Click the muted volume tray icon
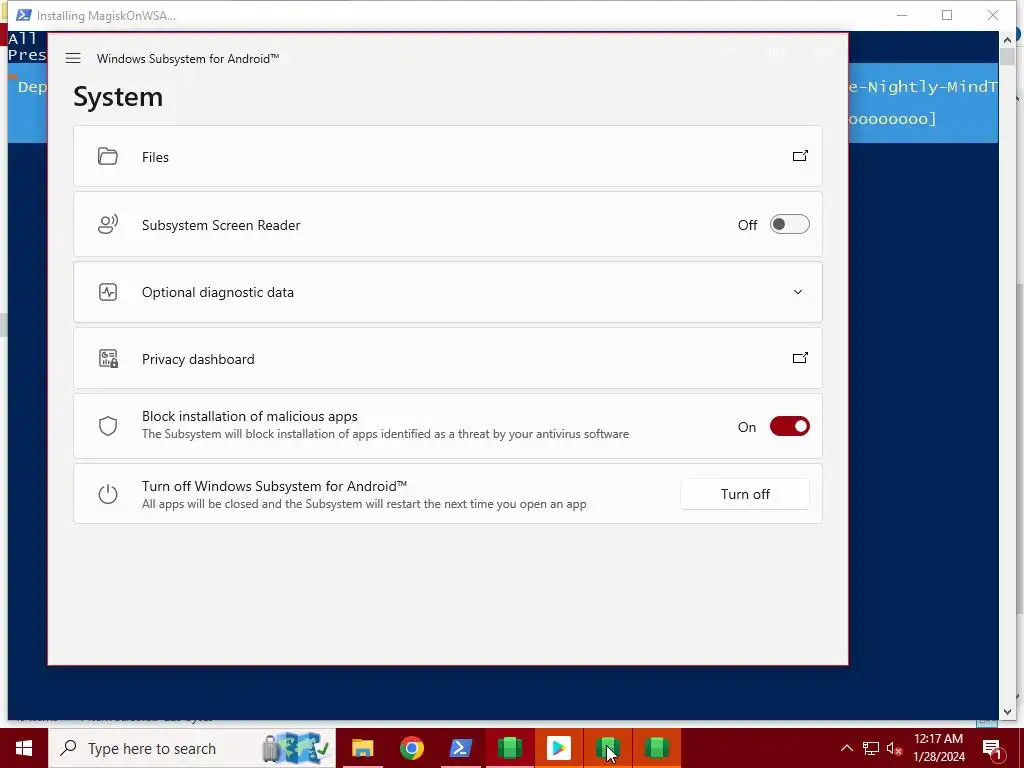 pyautogui.click(x=894, y=748)
